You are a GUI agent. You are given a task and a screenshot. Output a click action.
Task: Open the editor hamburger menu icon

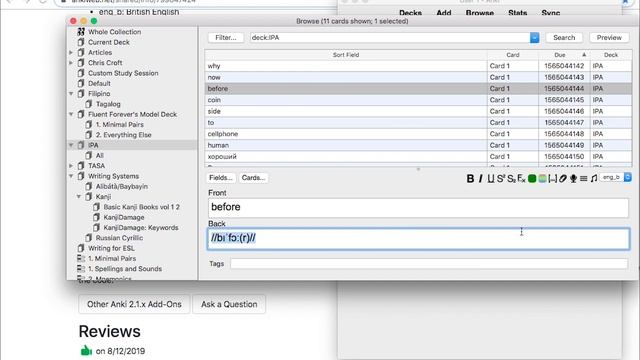coord(584,178)
